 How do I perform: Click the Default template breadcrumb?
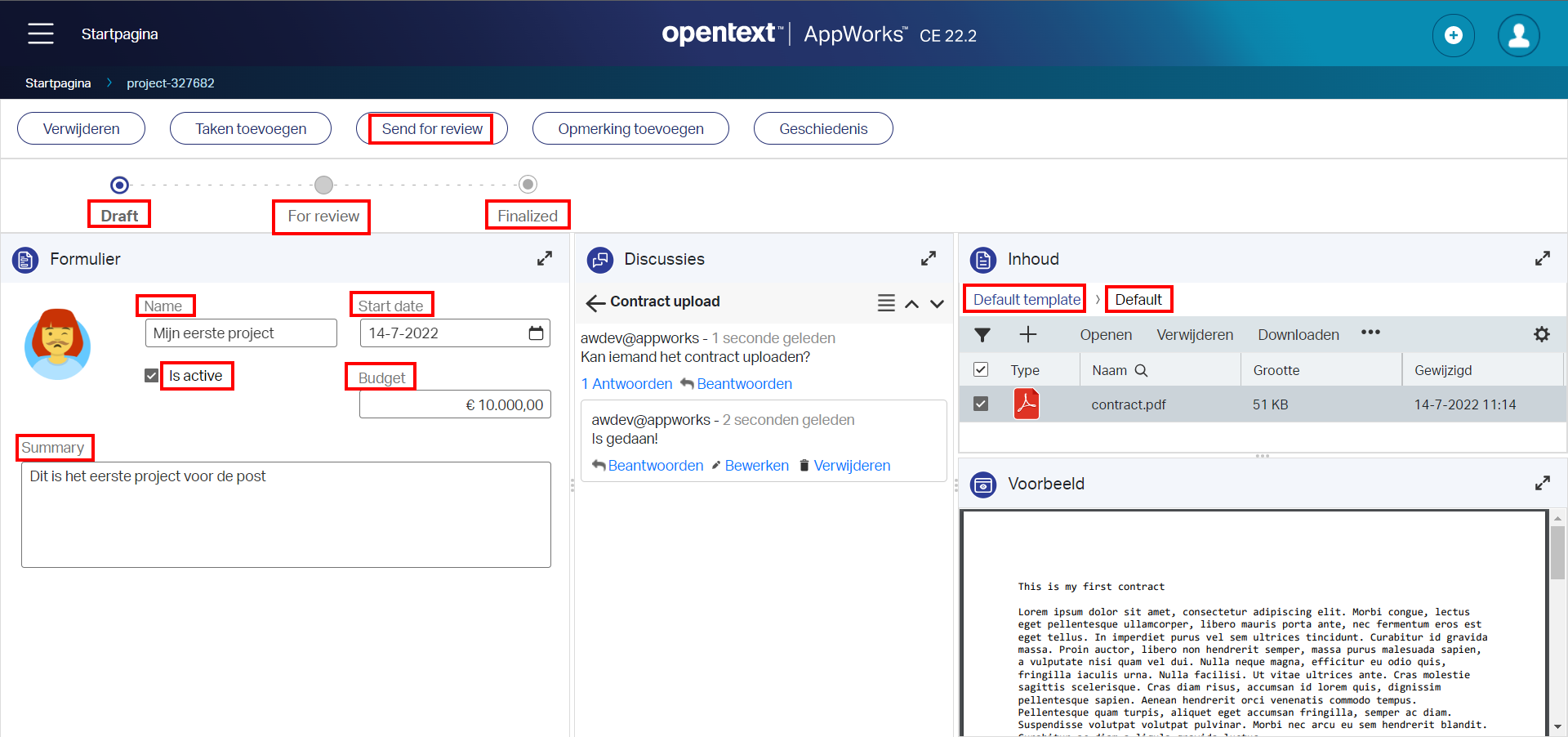pyautogui.click(x=1026, y=300)
